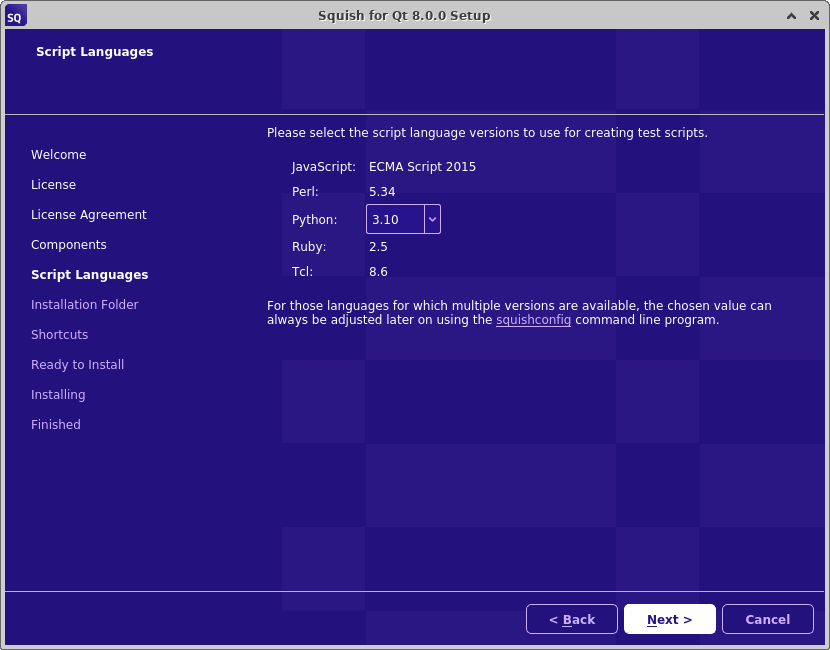Select the "Installing" sidebar entry
The image size is (830, 650).
click(x=58, y=394)
